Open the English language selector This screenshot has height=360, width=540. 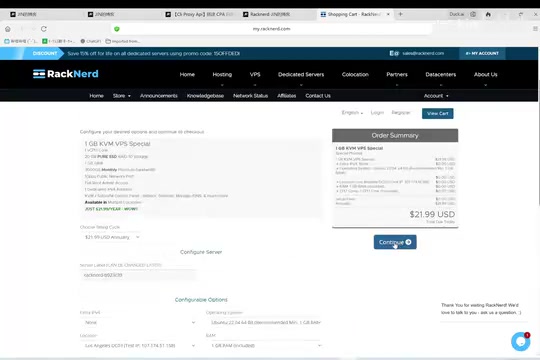(x=352, y=113)
